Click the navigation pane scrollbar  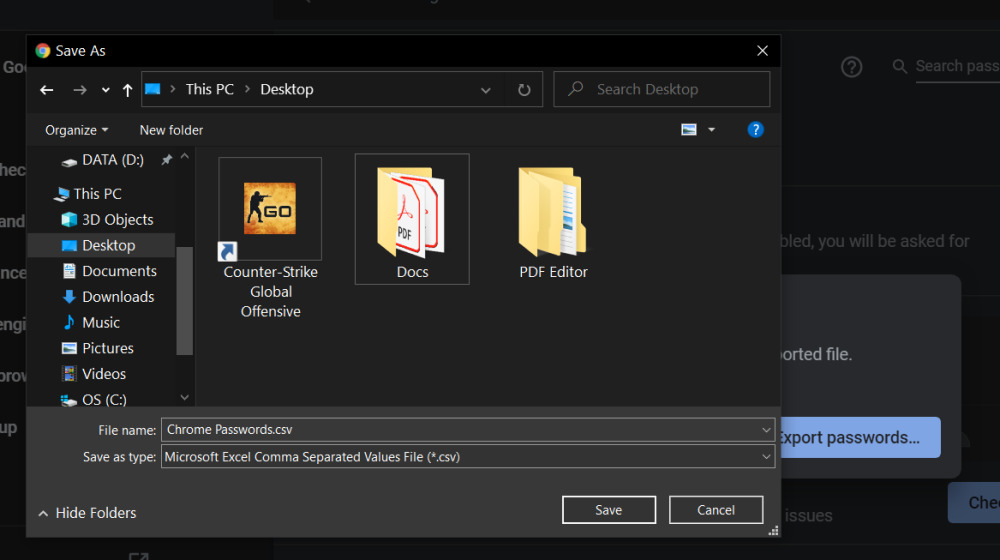184,300
